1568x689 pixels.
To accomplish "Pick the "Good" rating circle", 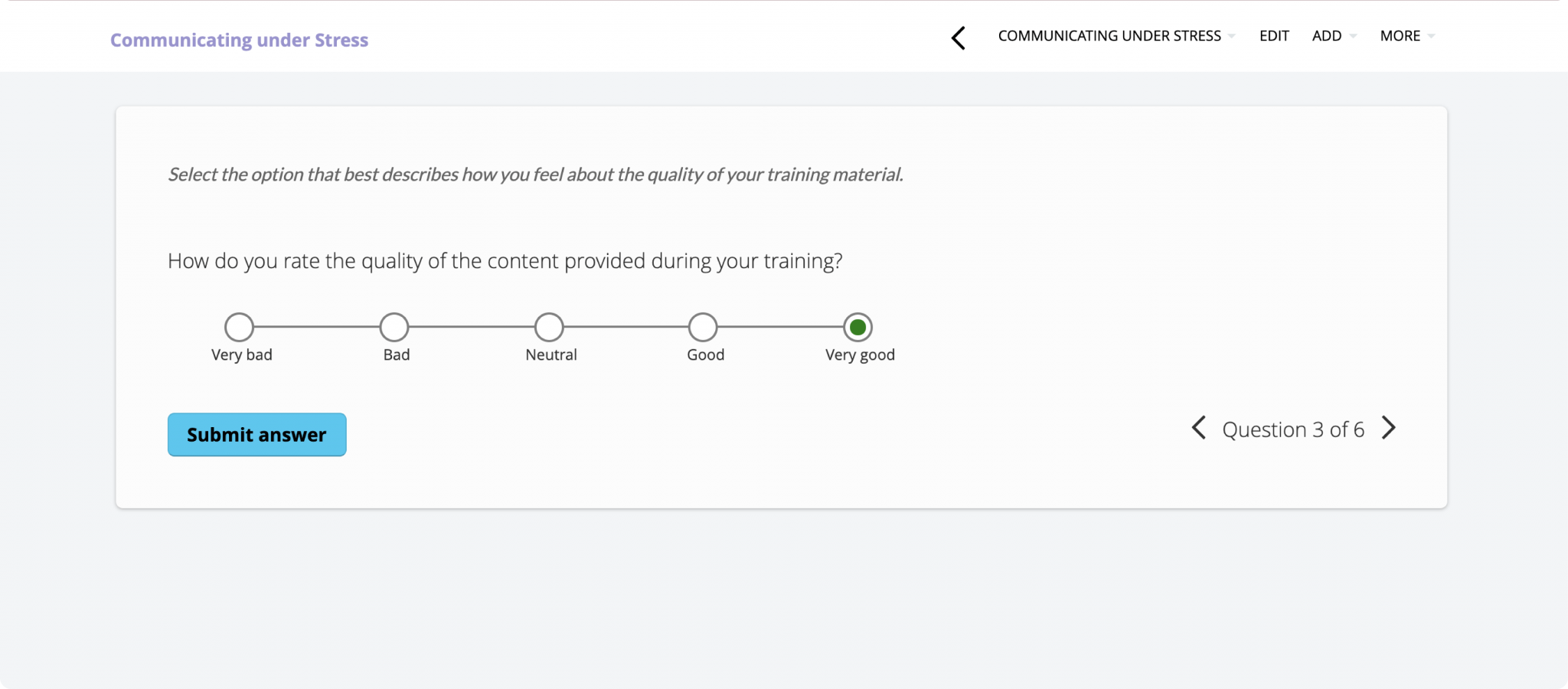I will (x=703, y=327).
